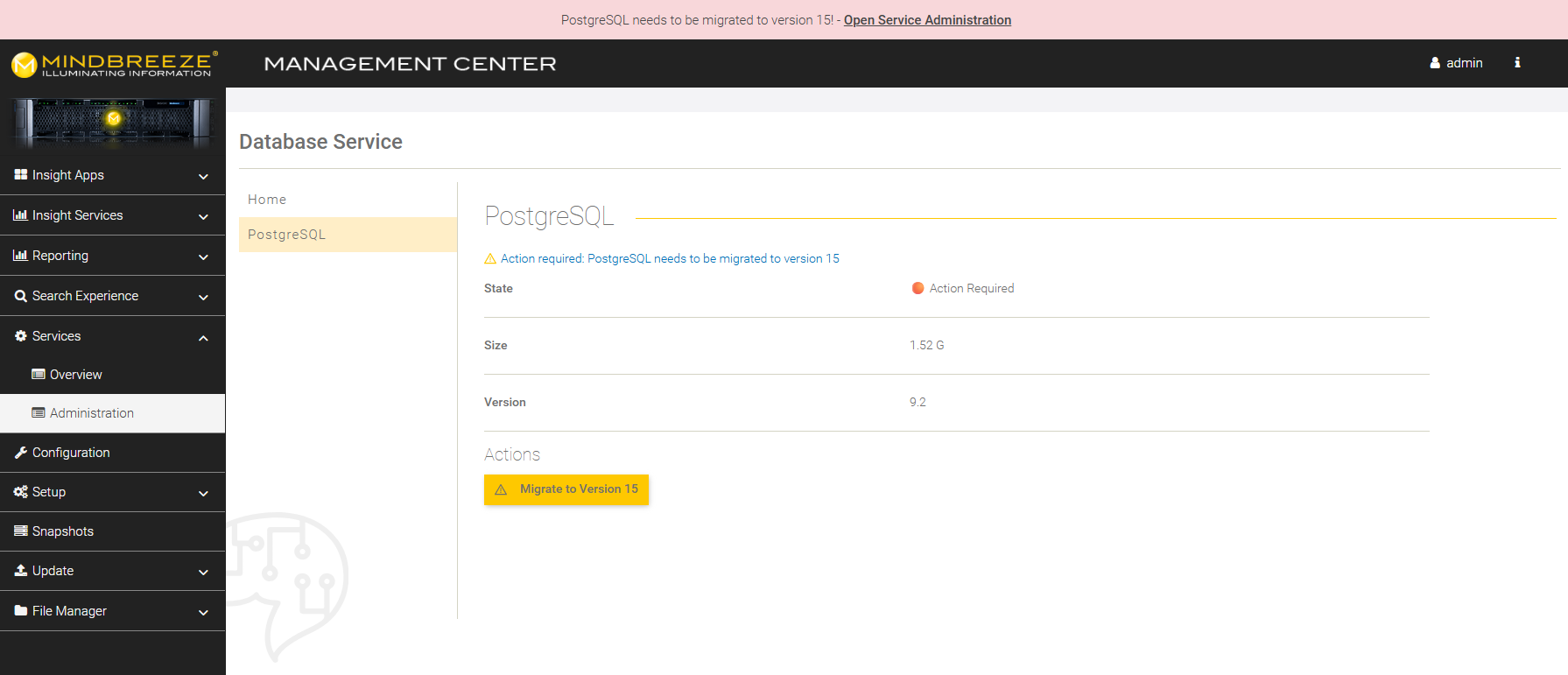The width and height of the screenshot is (1568, 675).
Task: Select Administration in the sidebar
Action: point(91,413)
